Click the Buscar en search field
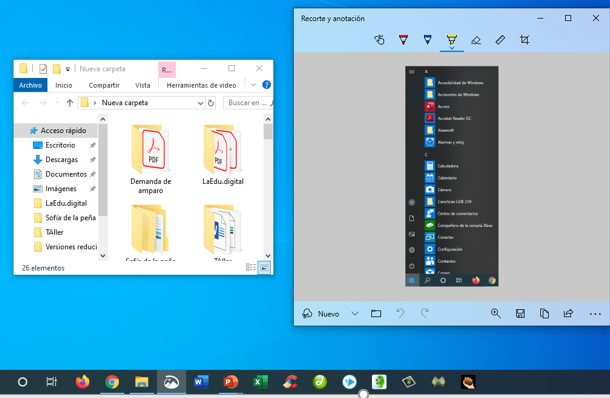The image size is (610, 398). point(248,103)
